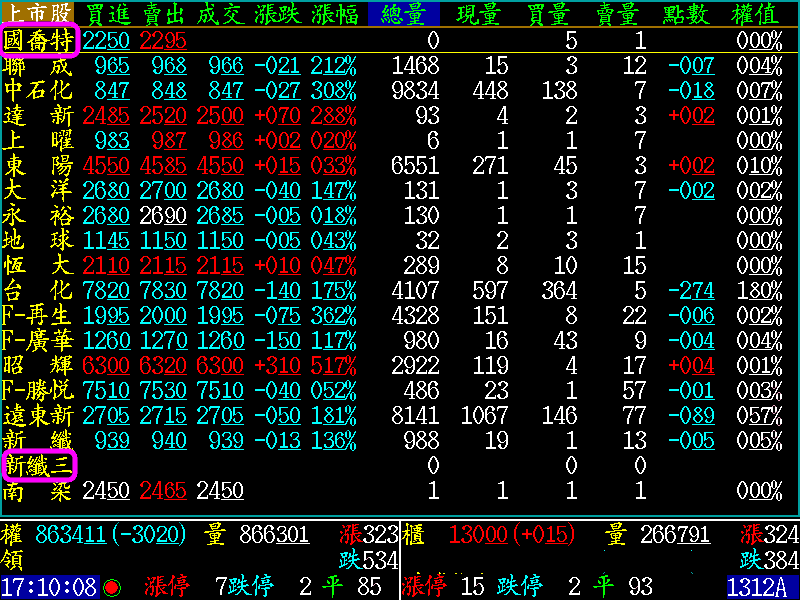The height and width of the screenshot is (600, 800).
Task: Select the 權值 column header
Action: [x=756, y=14]
